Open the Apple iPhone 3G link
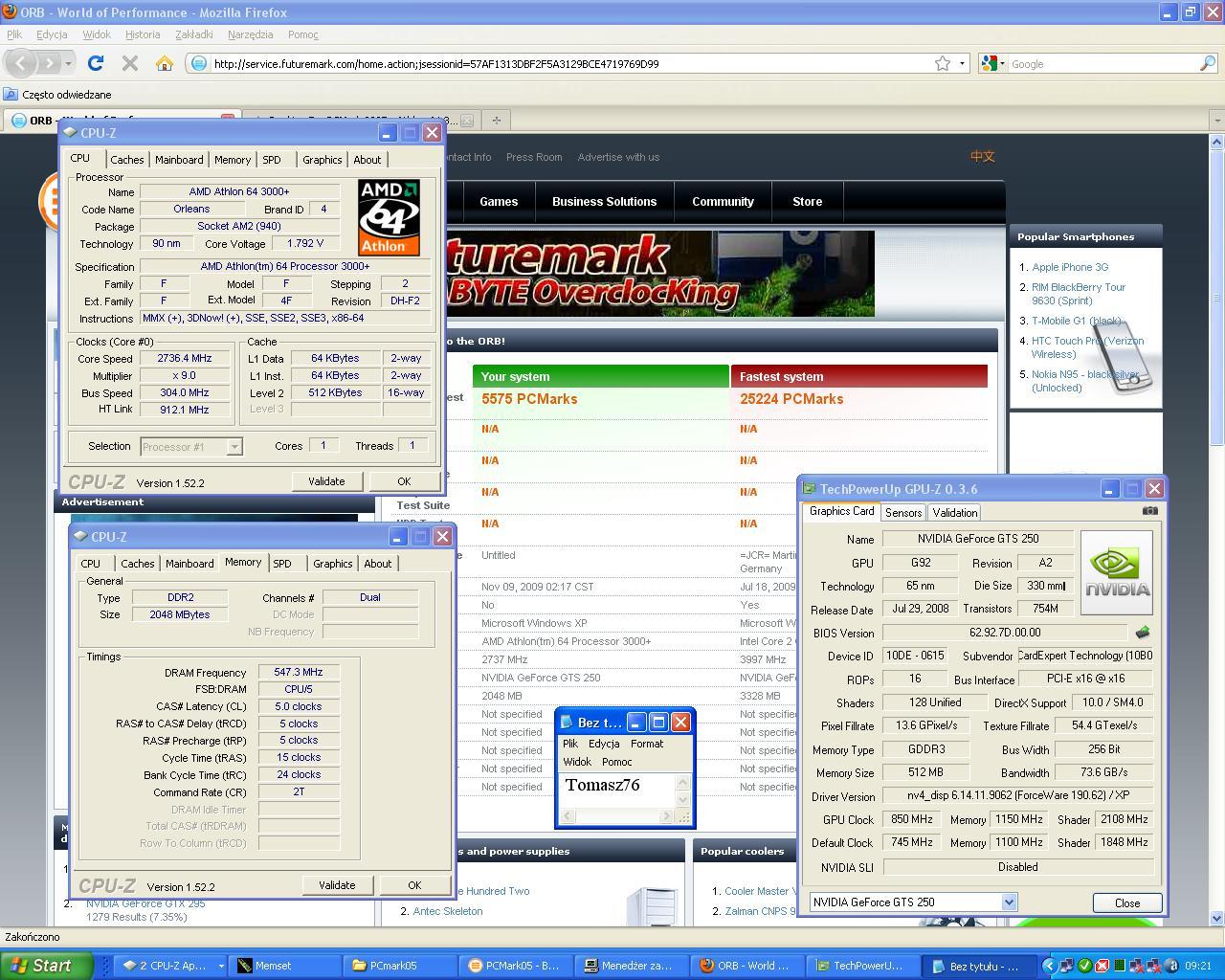 (x=1070, y=267)
